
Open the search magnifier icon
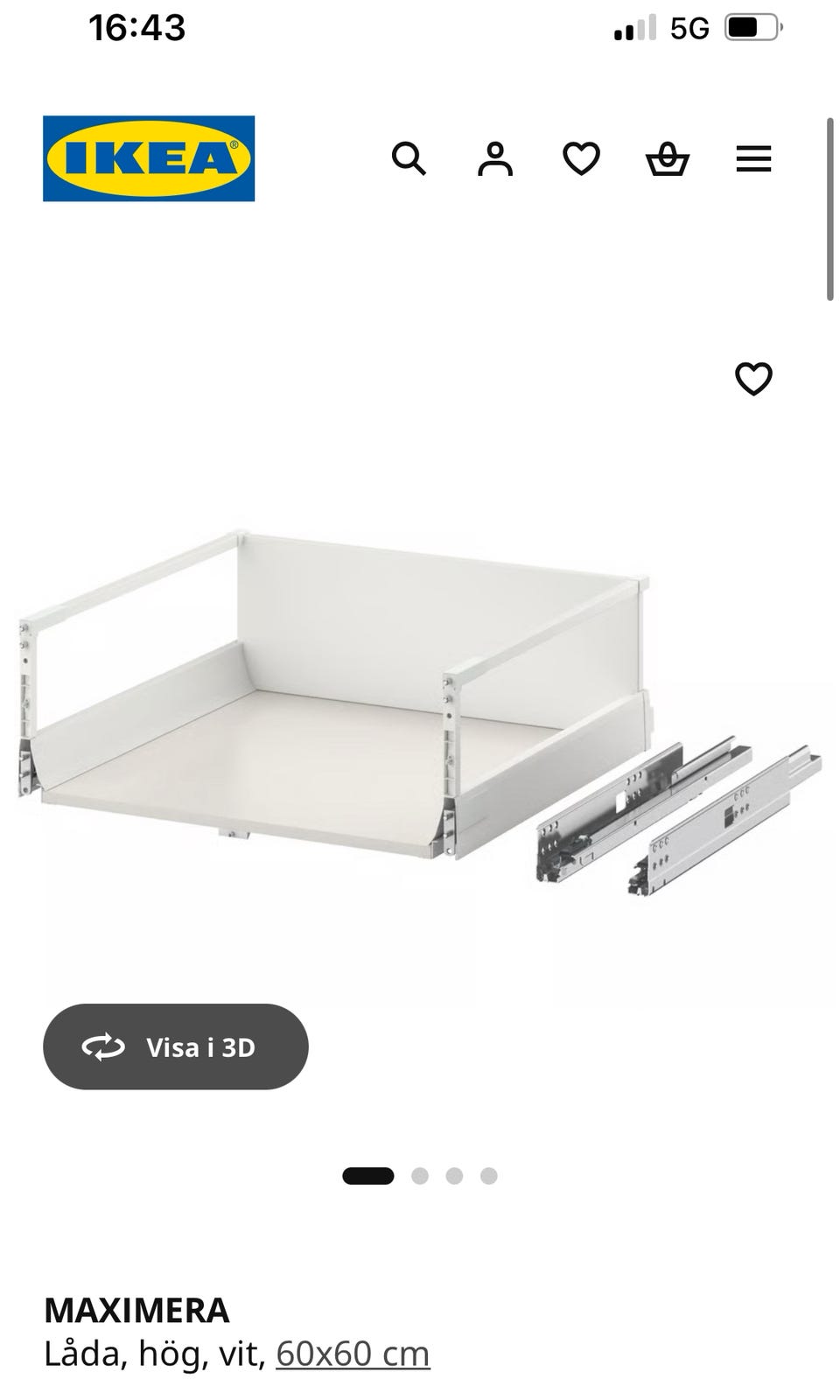pyautogui.click(x=409, y=159)
